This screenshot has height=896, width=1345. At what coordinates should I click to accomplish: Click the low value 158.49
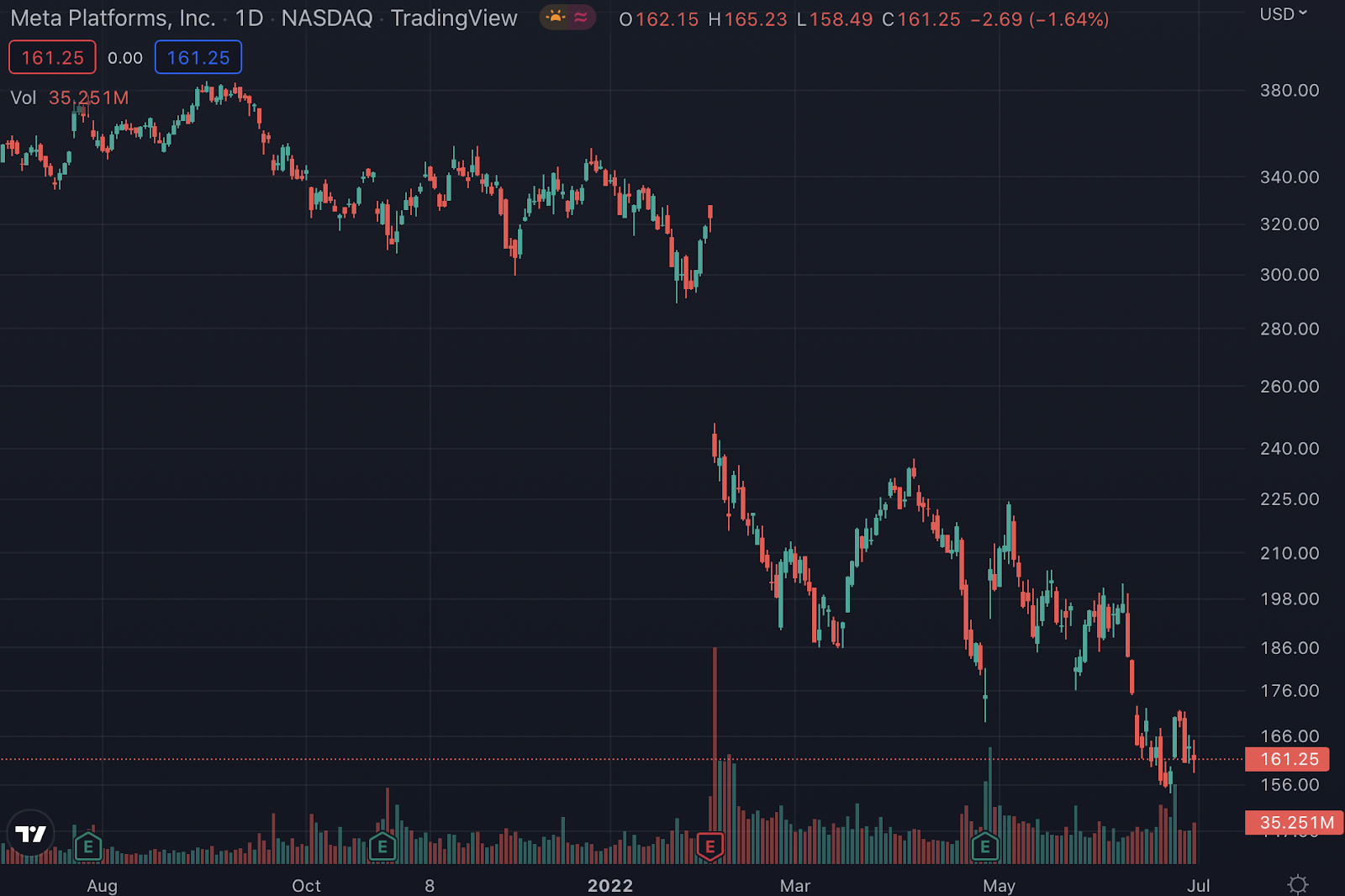coord(841,19)
